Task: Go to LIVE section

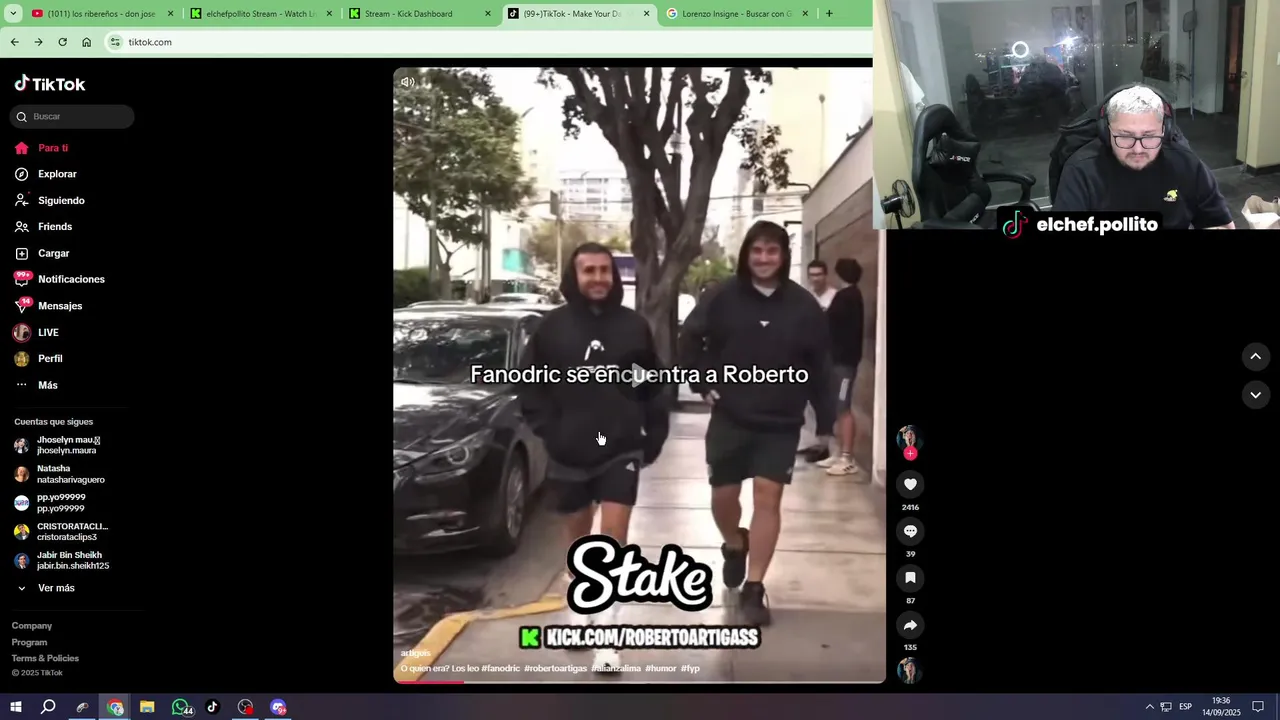Action: coord(37,332)
